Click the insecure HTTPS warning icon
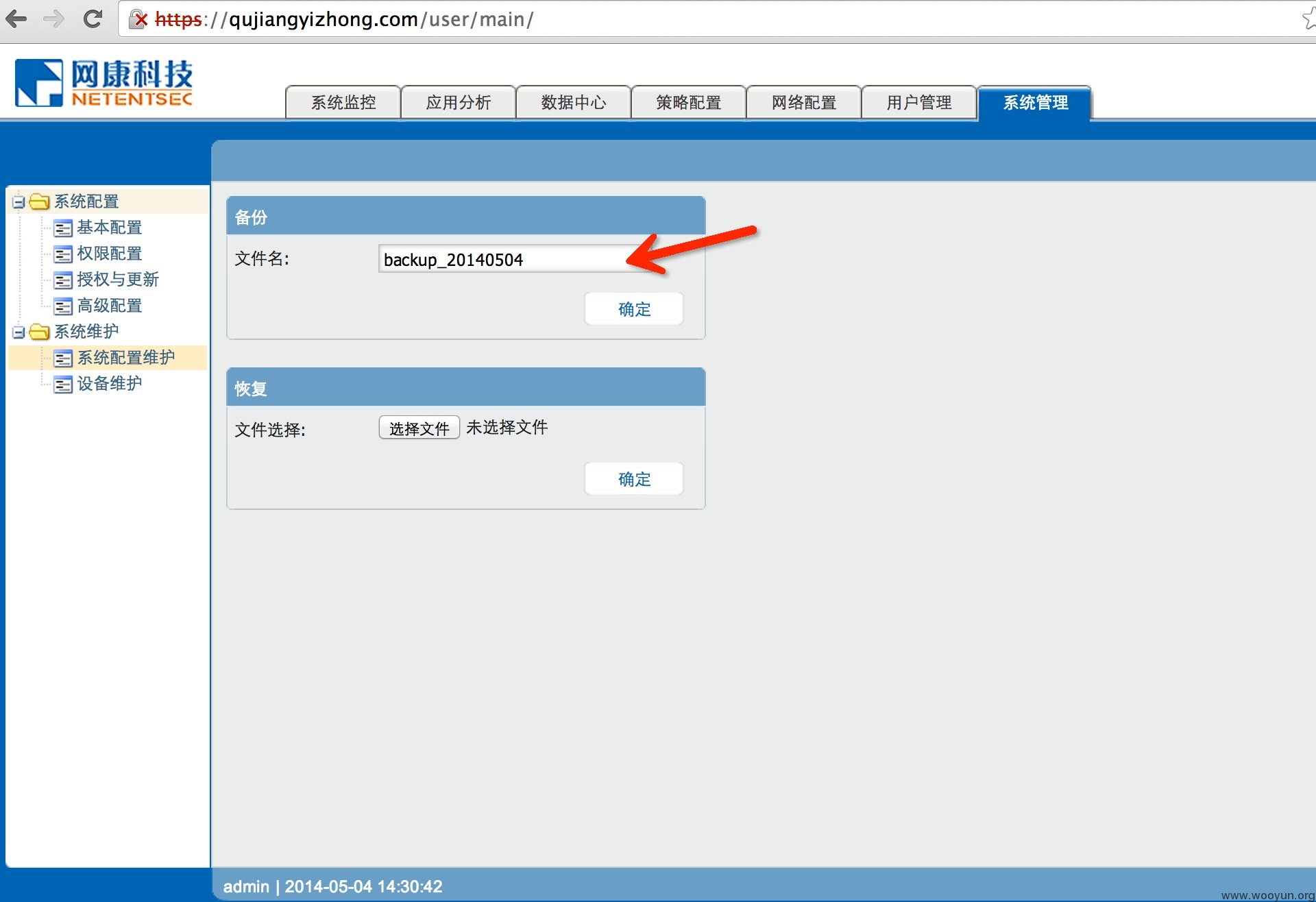Image resolution: width=1316 pixels, height=902 pixels. tap(139, 19)
